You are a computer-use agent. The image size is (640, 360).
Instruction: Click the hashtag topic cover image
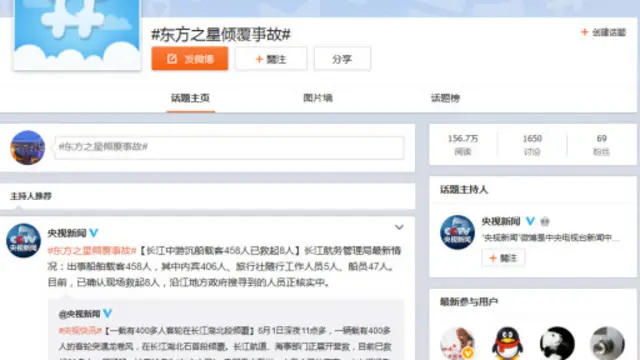[x=77, y=35]
